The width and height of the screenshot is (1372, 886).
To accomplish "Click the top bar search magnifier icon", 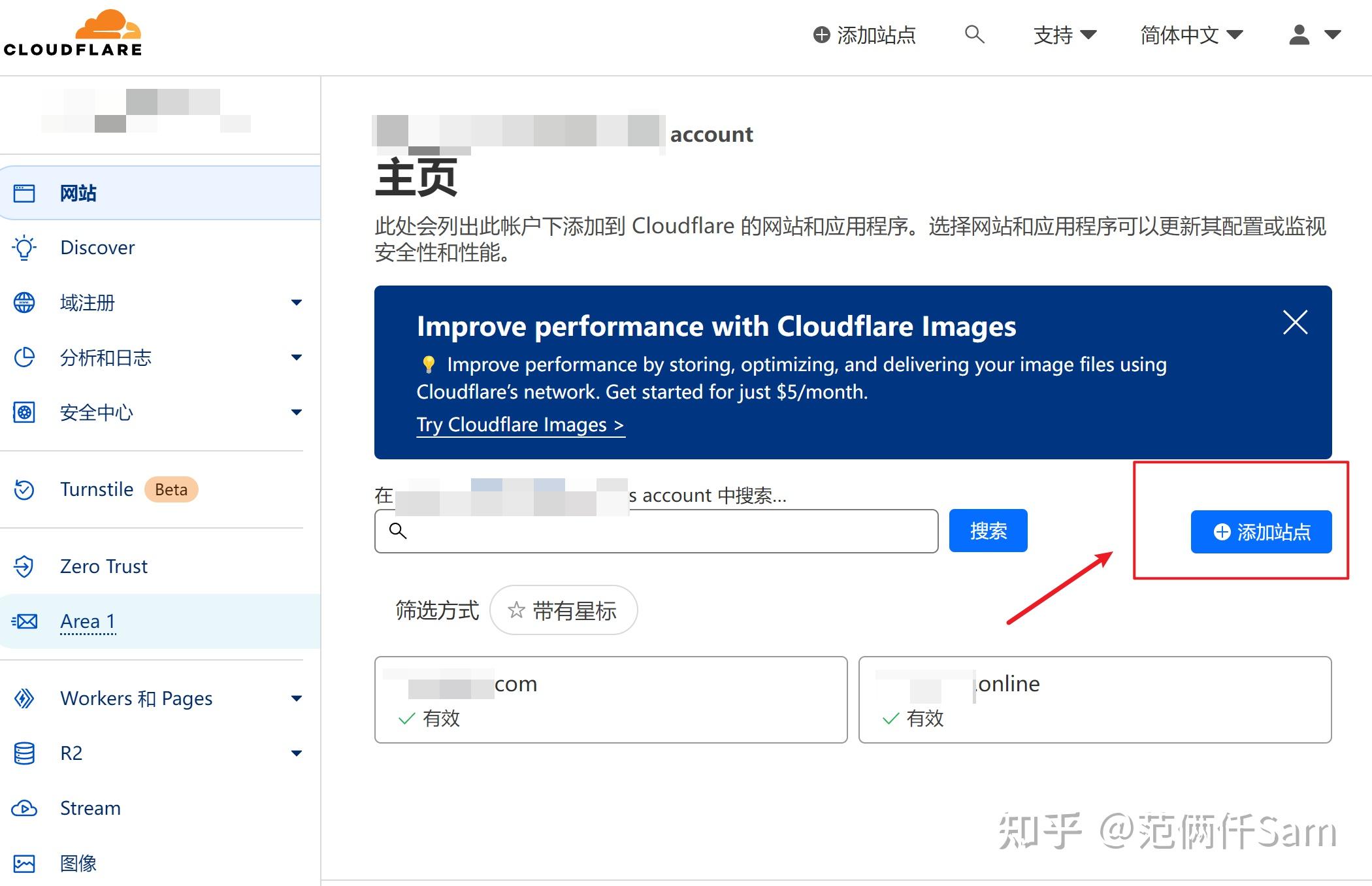I will 974,34.
